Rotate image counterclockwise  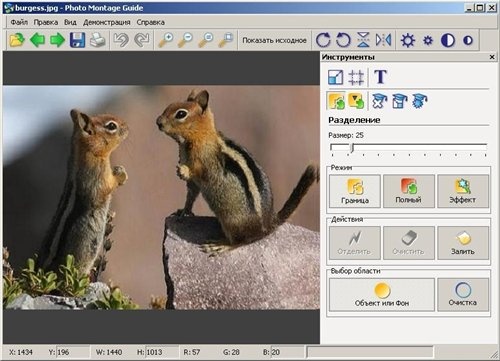(x=343, y=40)
